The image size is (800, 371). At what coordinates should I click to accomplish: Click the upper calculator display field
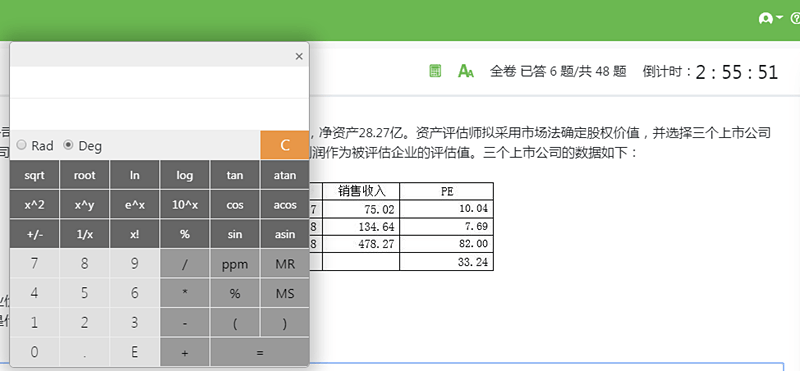click(159, 82)
